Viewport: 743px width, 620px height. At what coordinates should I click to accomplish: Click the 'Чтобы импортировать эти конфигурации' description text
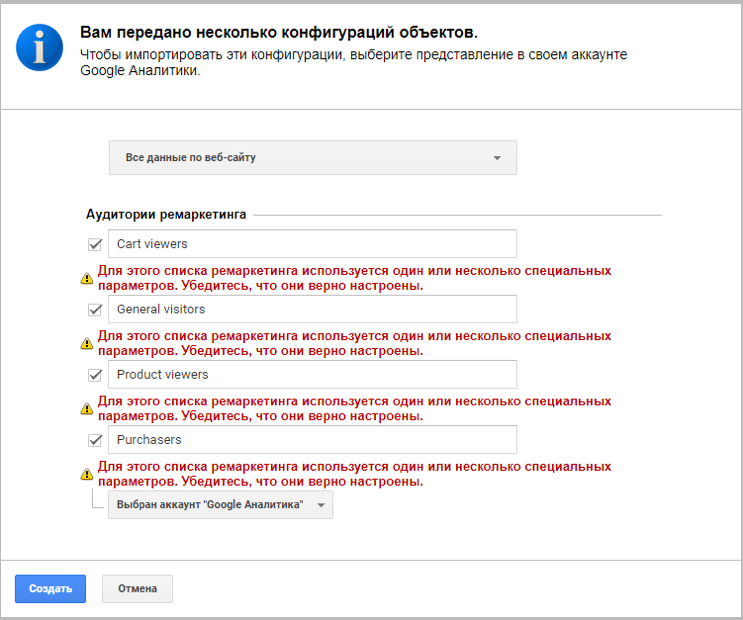click(353, 62)
